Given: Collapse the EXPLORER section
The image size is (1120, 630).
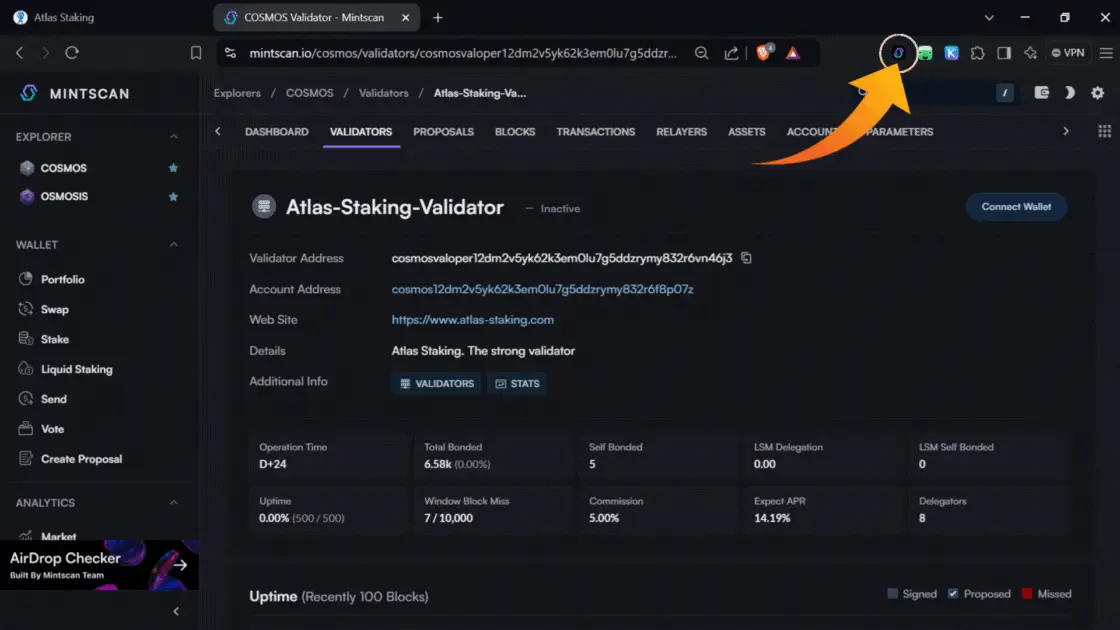Looking at the screenshot, I should tap(173, 137).
